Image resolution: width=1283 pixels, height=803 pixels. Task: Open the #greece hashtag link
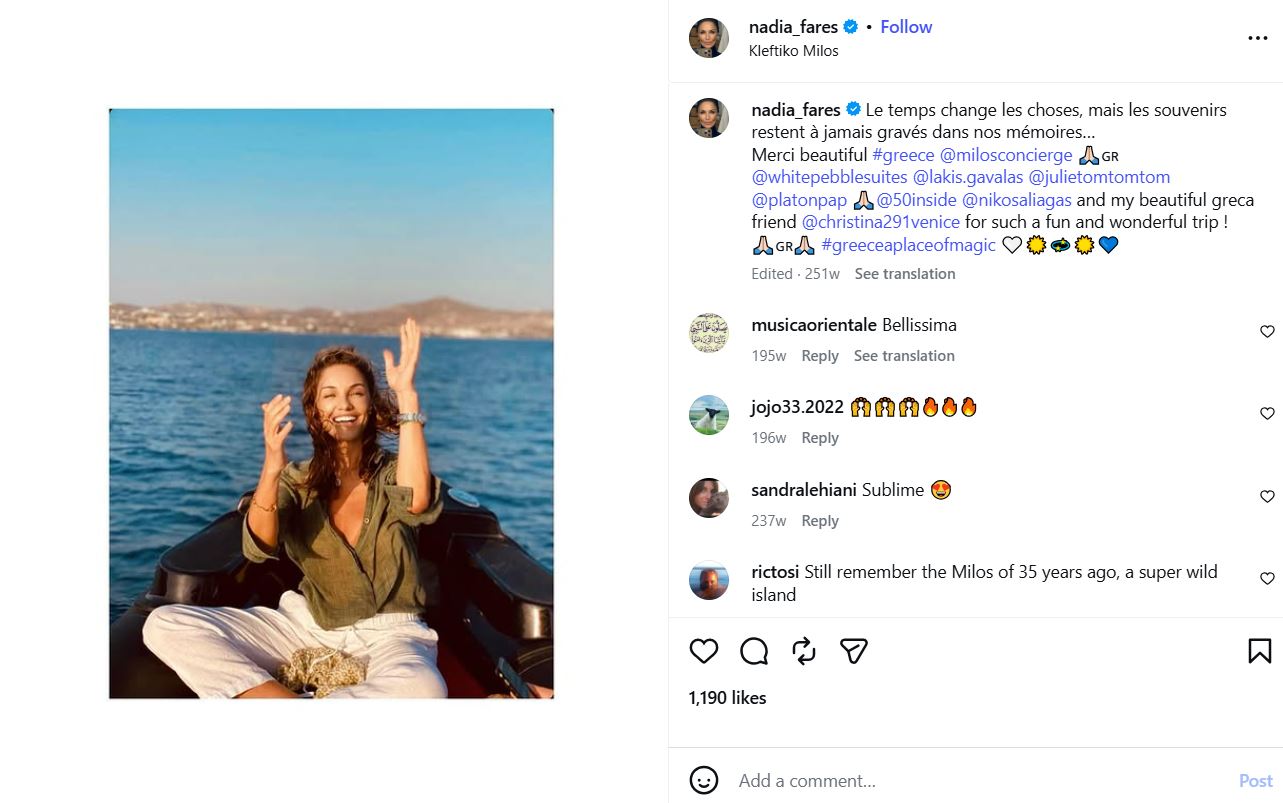tap(902, 155)
